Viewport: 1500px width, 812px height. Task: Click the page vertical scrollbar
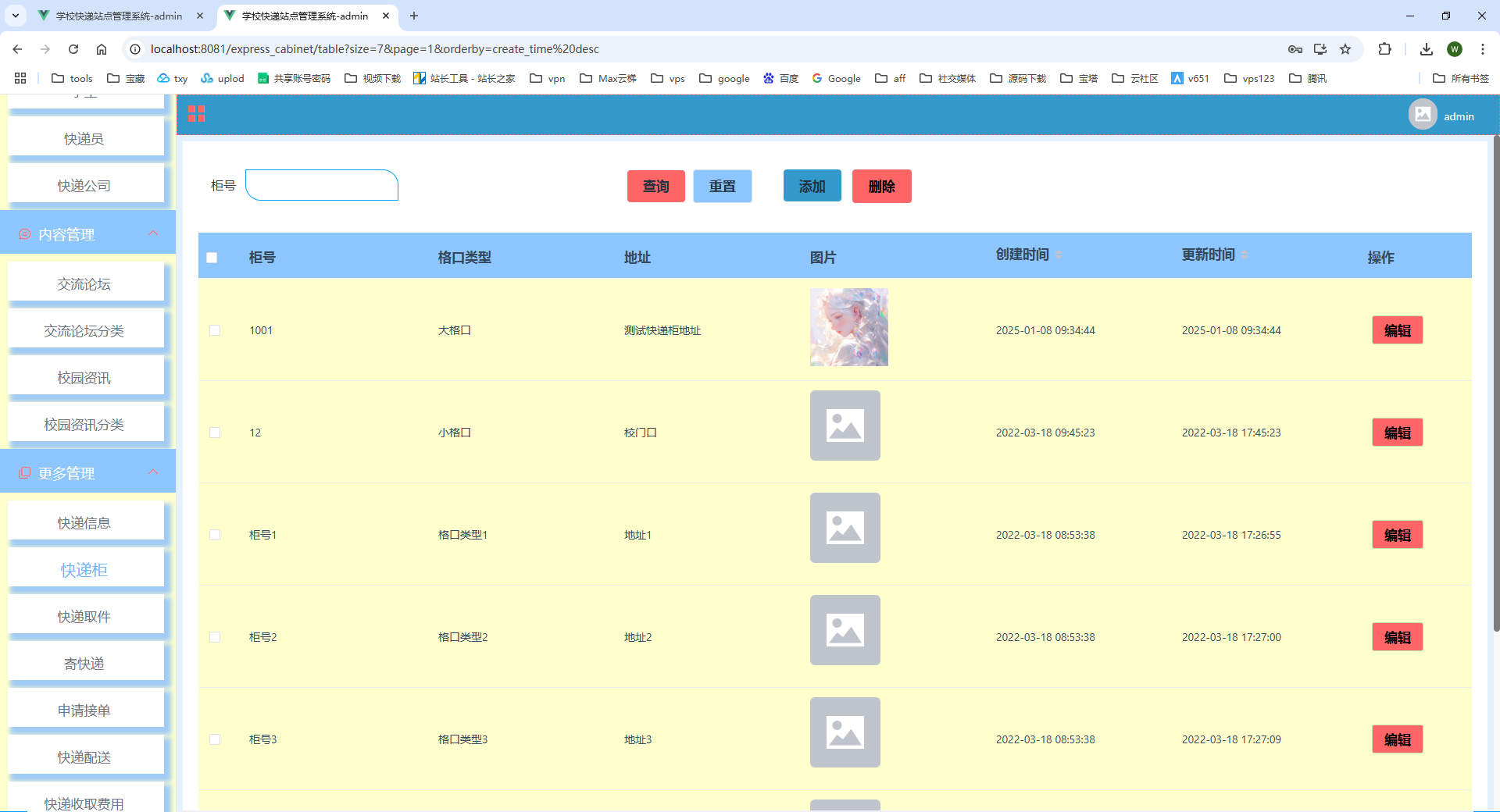tap(1495, 383)
